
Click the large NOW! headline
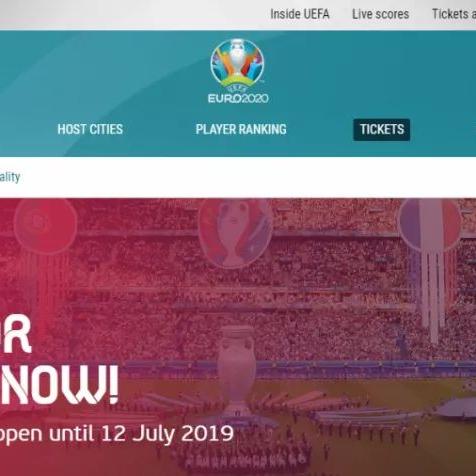59,384
